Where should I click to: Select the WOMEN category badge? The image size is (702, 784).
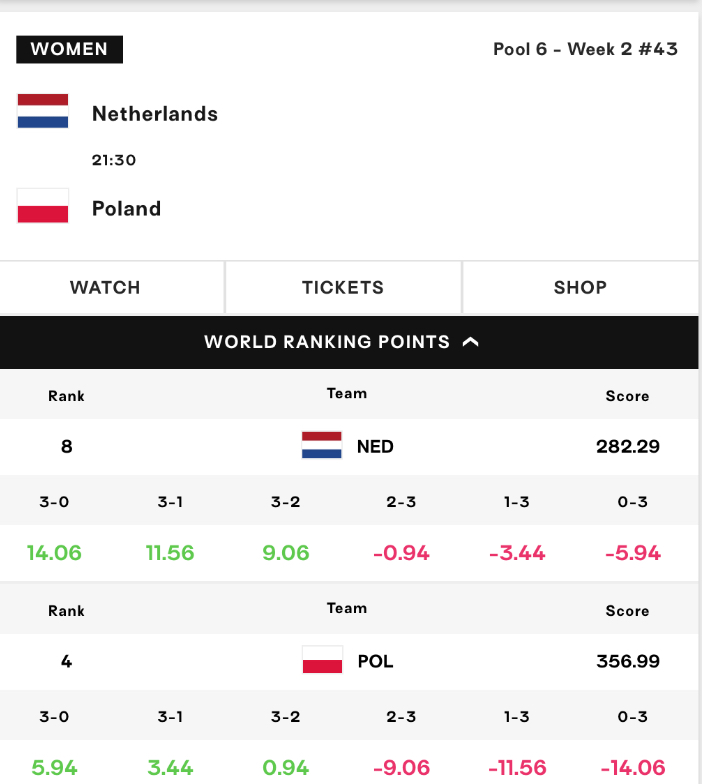pyautogui.click(x=70, y=50)
